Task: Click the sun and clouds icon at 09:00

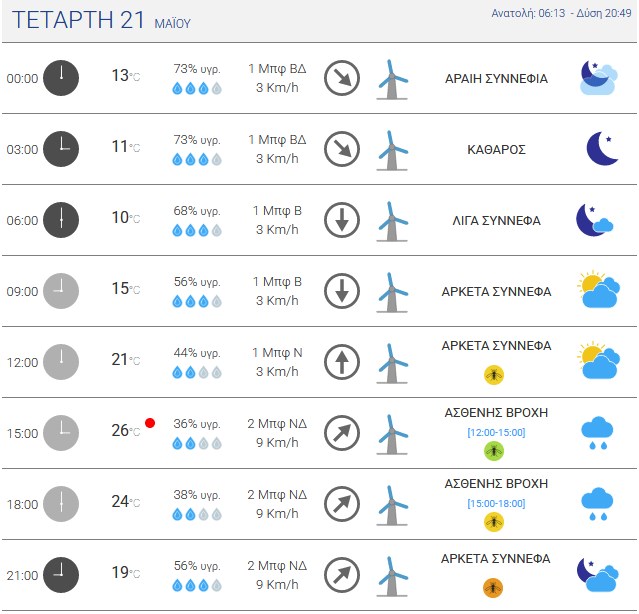Action: point(598,290)
